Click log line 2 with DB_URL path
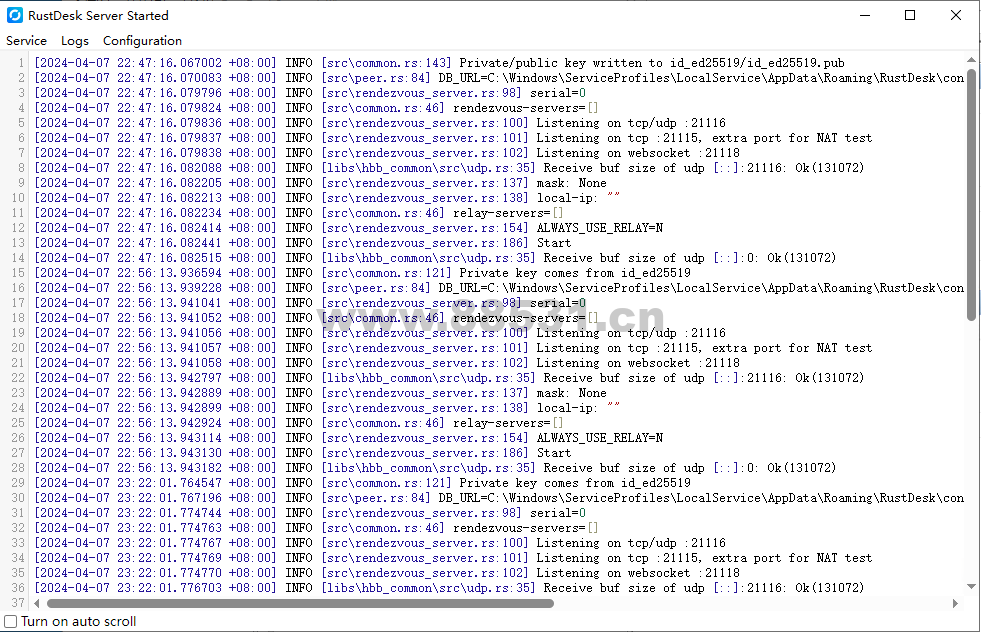Image resolution: width=981 pixels, height=632 pixels. click(x=499, y=78)
